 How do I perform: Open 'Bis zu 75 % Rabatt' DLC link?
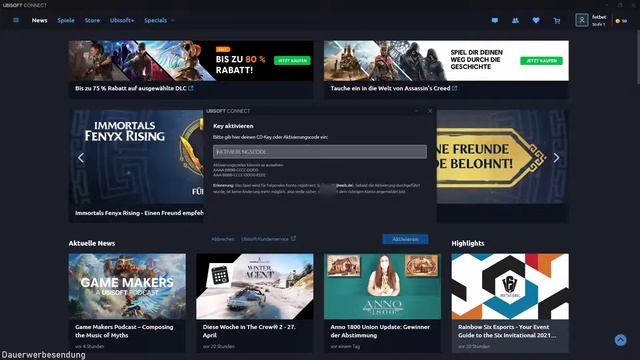(x=131, y=88)
